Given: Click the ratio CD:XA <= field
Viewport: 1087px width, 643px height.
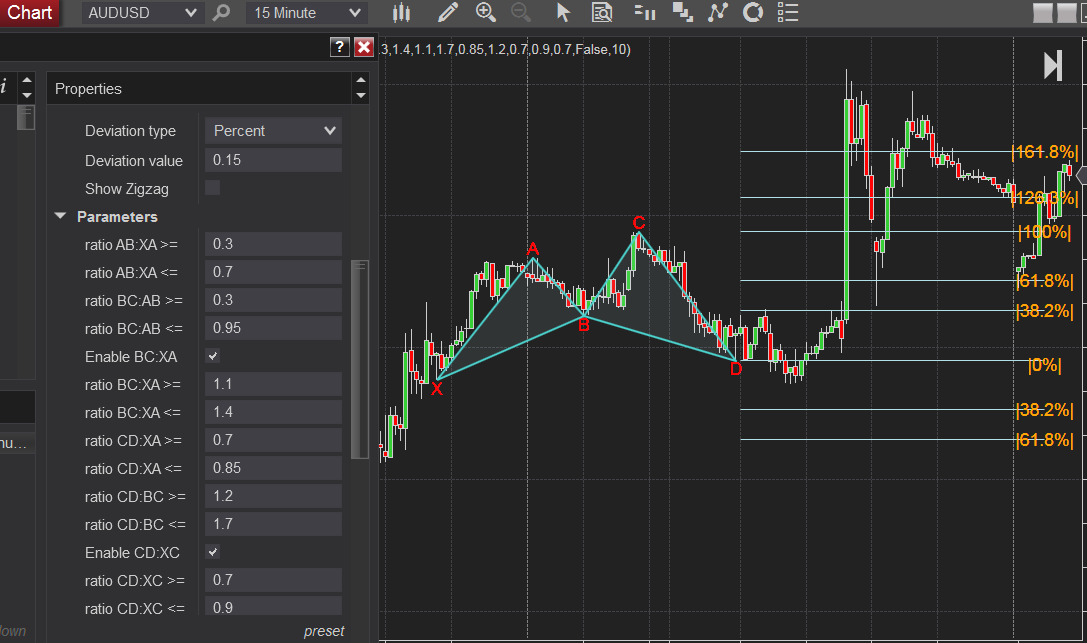Looking at the screenshot, I should pyautogui.click(x=273, y=468).
